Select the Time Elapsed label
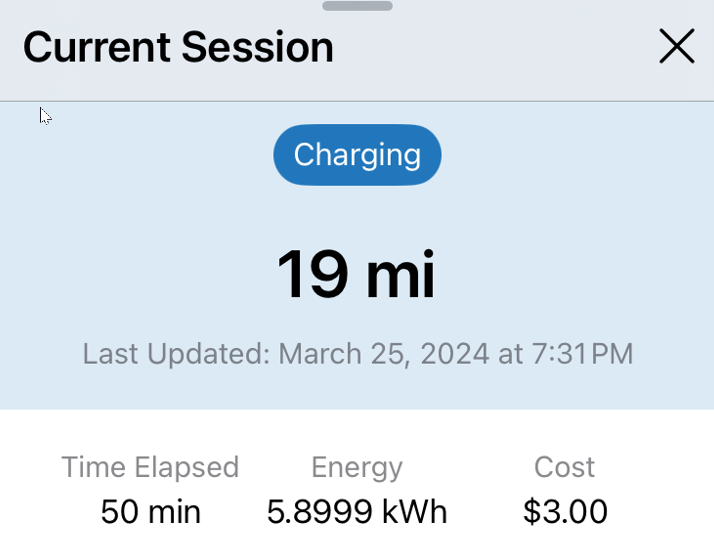The width and height of the screenshot is (714, 549). coord(150,467)
